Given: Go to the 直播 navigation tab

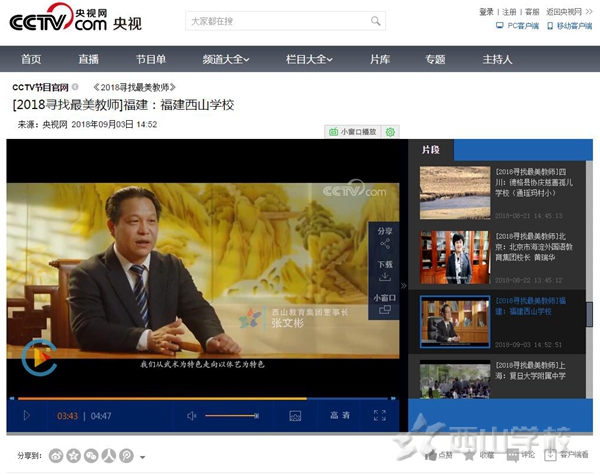Looking at the screenshot, I should pyautogui.click(x=89, y=59).
